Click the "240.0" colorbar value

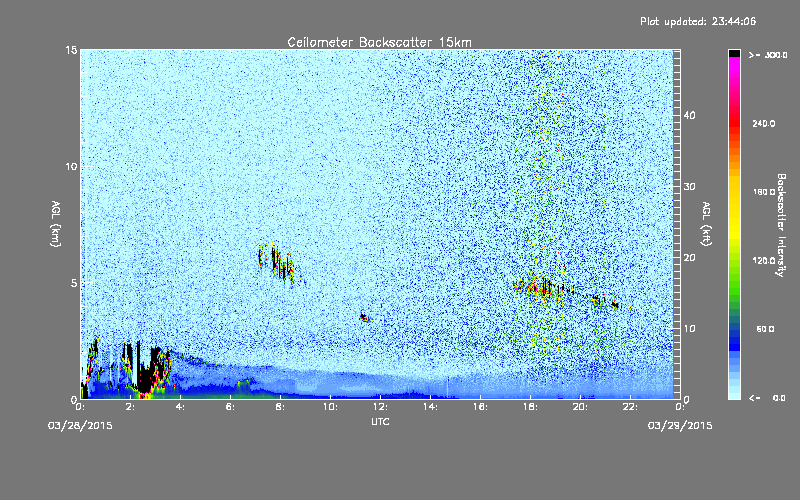(x=764, y=123)
